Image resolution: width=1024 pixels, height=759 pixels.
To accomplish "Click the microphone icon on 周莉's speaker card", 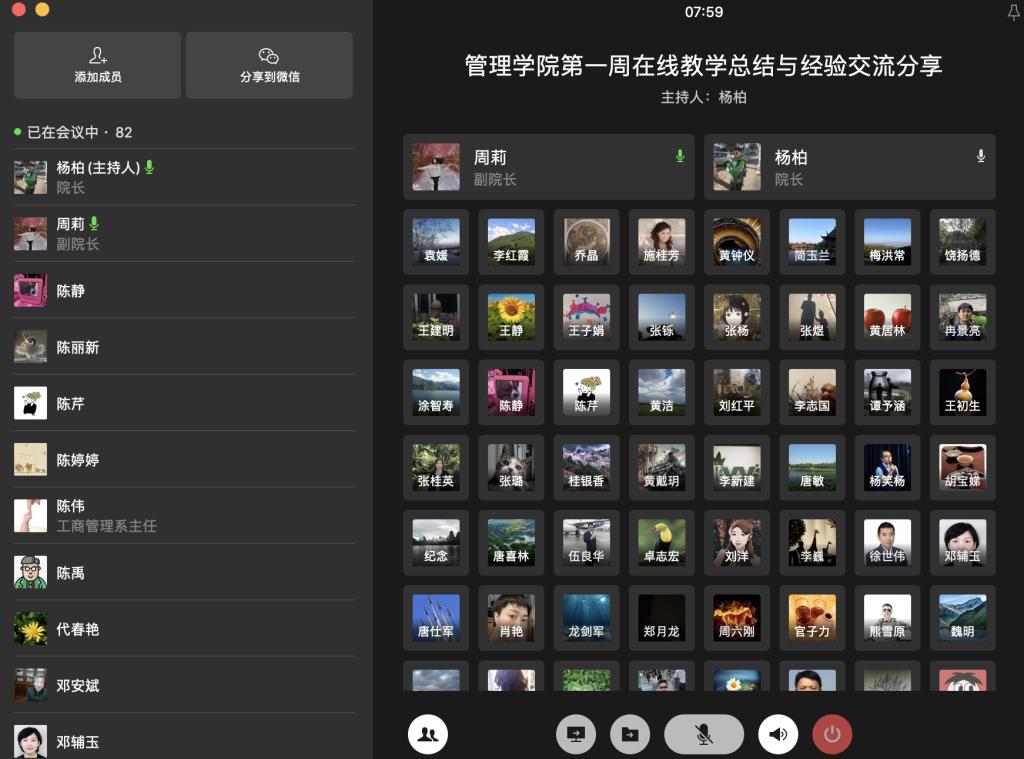I will (x=680, y=156).
